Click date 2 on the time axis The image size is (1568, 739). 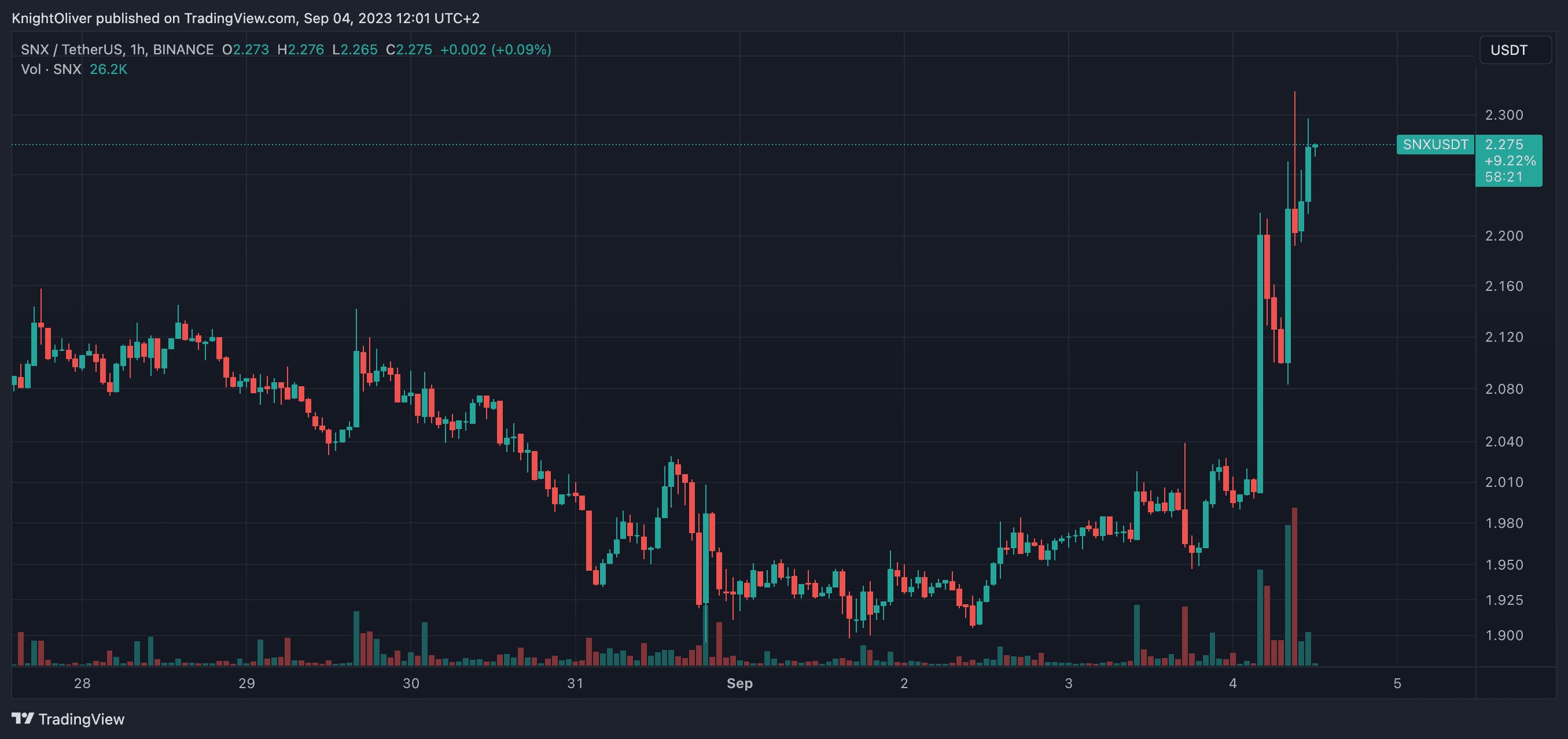pos(904,683)
